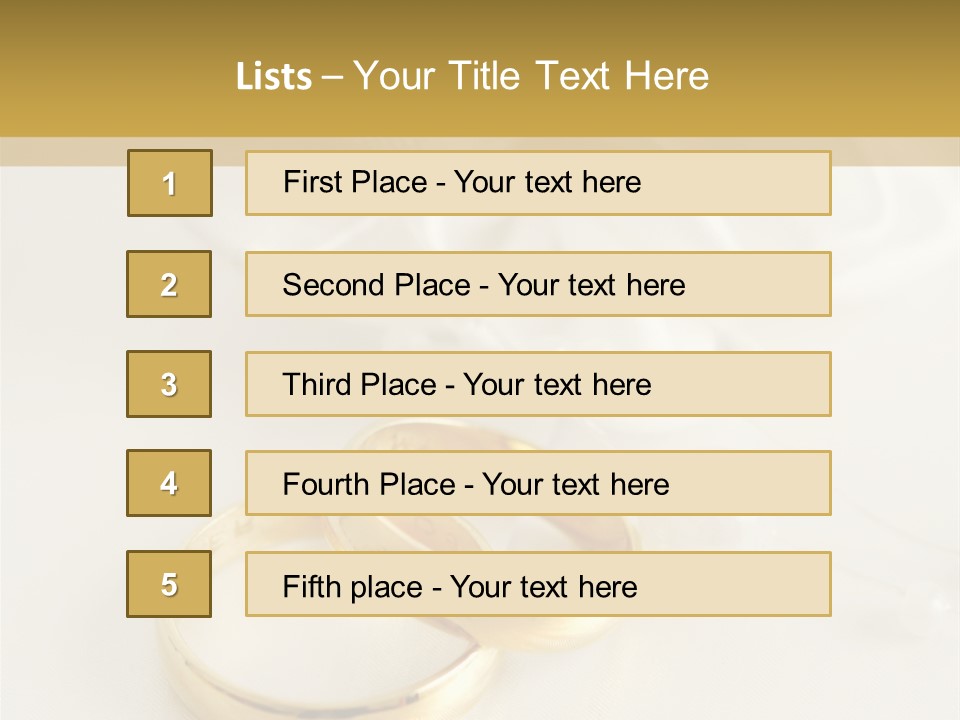Select 'Your Title Text Here' title text
960x720 pixels.
[531, 76]
